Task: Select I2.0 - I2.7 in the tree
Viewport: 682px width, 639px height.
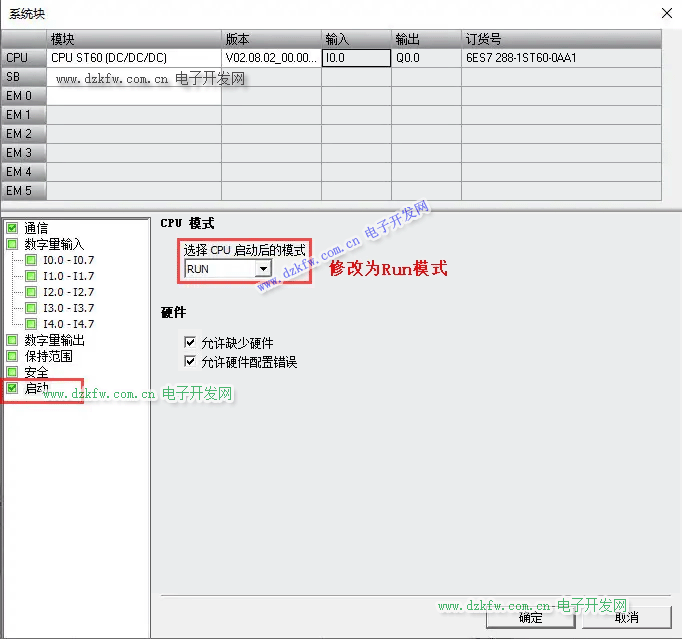Action: pos(68,292)
